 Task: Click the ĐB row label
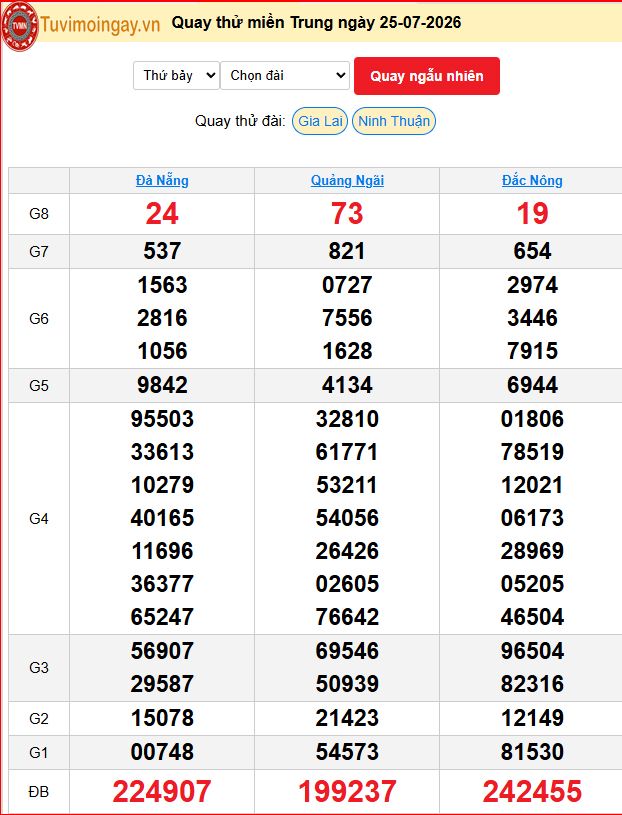click(39, 792)
